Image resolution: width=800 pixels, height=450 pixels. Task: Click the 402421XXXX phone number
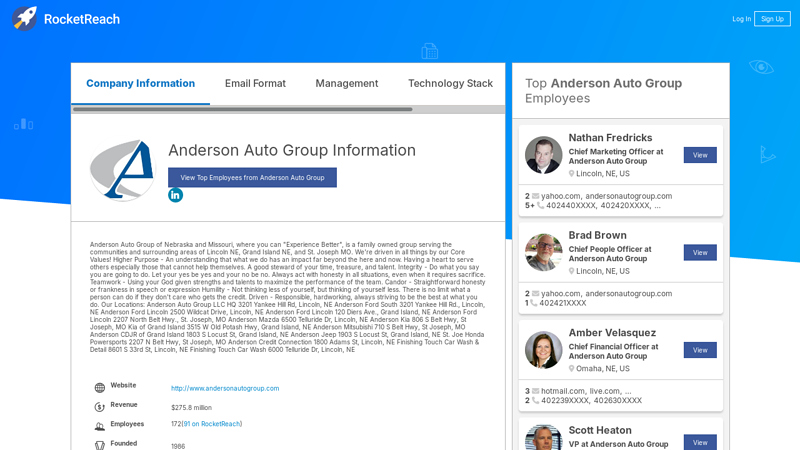coord(563,303)
